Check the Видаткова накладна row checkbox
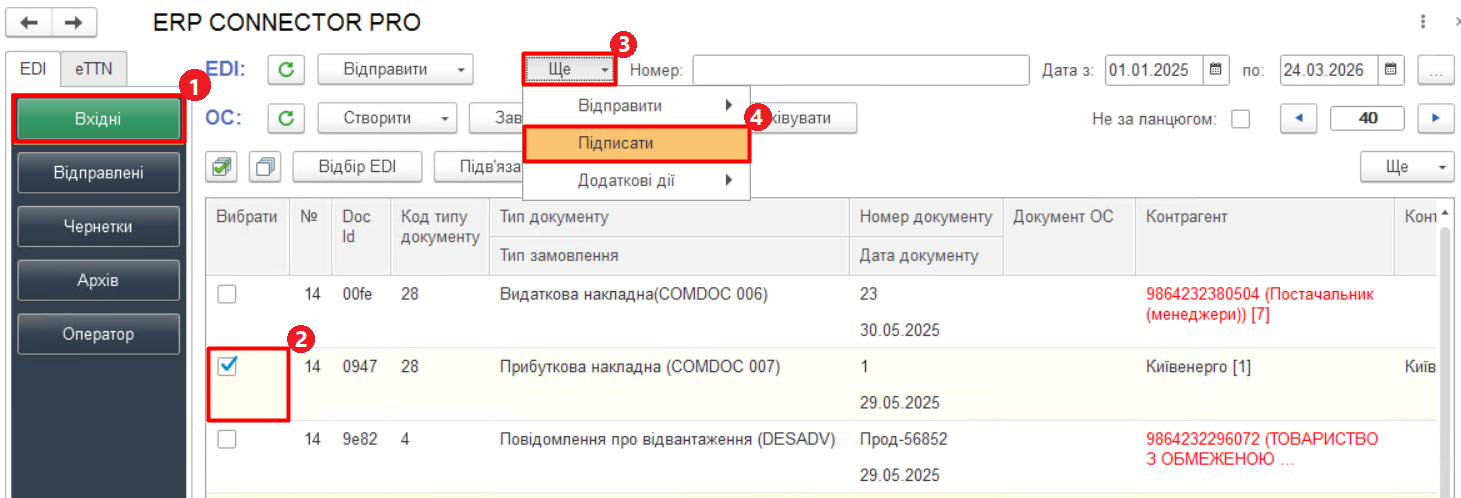 [227, 294]
